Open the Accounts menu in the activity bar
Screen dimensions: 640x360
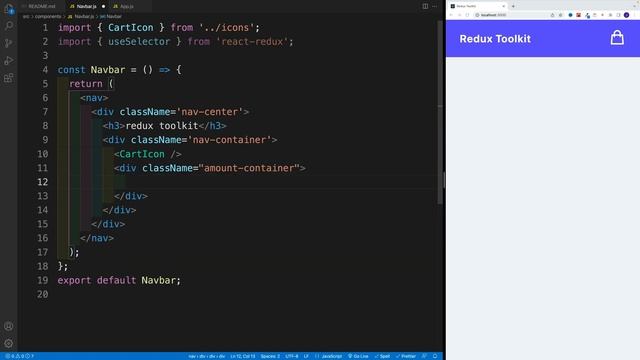pyautogui.click(x=9, y=326)
